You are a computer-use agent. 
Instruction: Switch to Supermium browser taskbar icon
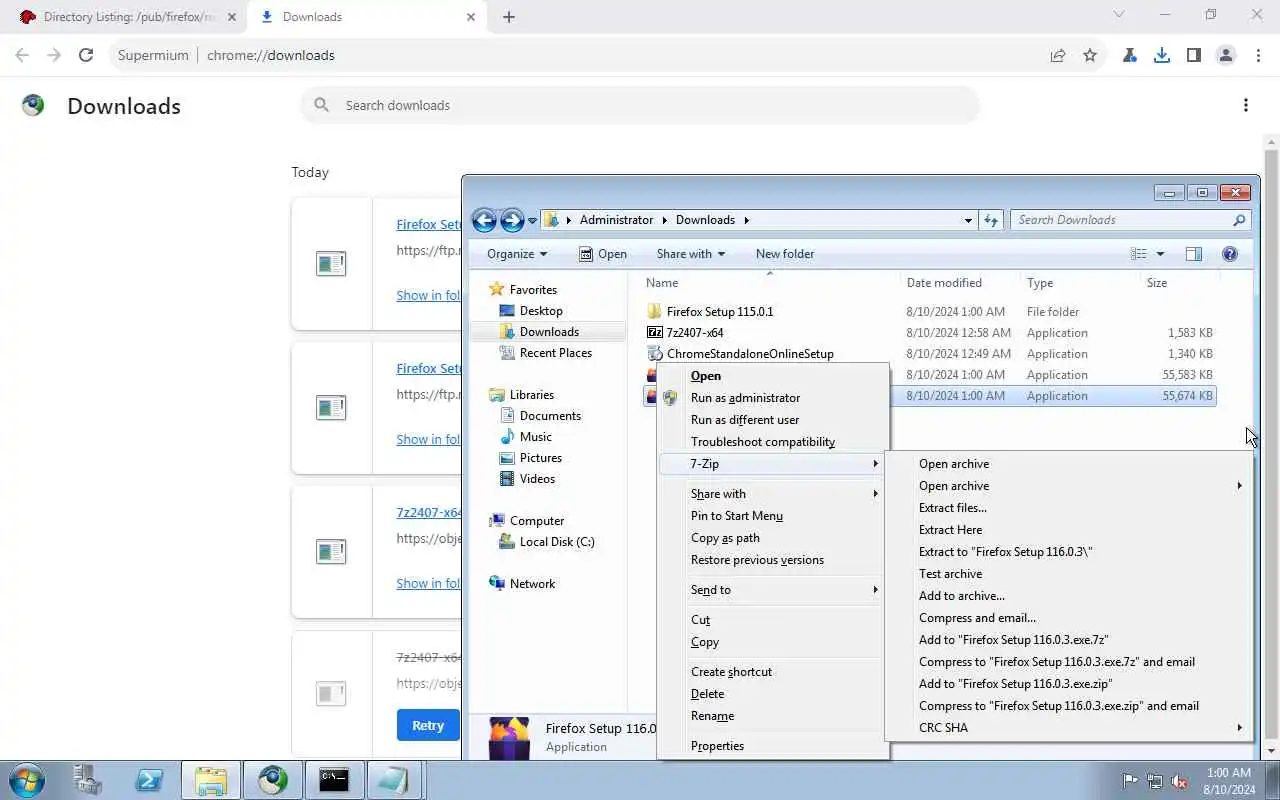click(x=272, y=780)
